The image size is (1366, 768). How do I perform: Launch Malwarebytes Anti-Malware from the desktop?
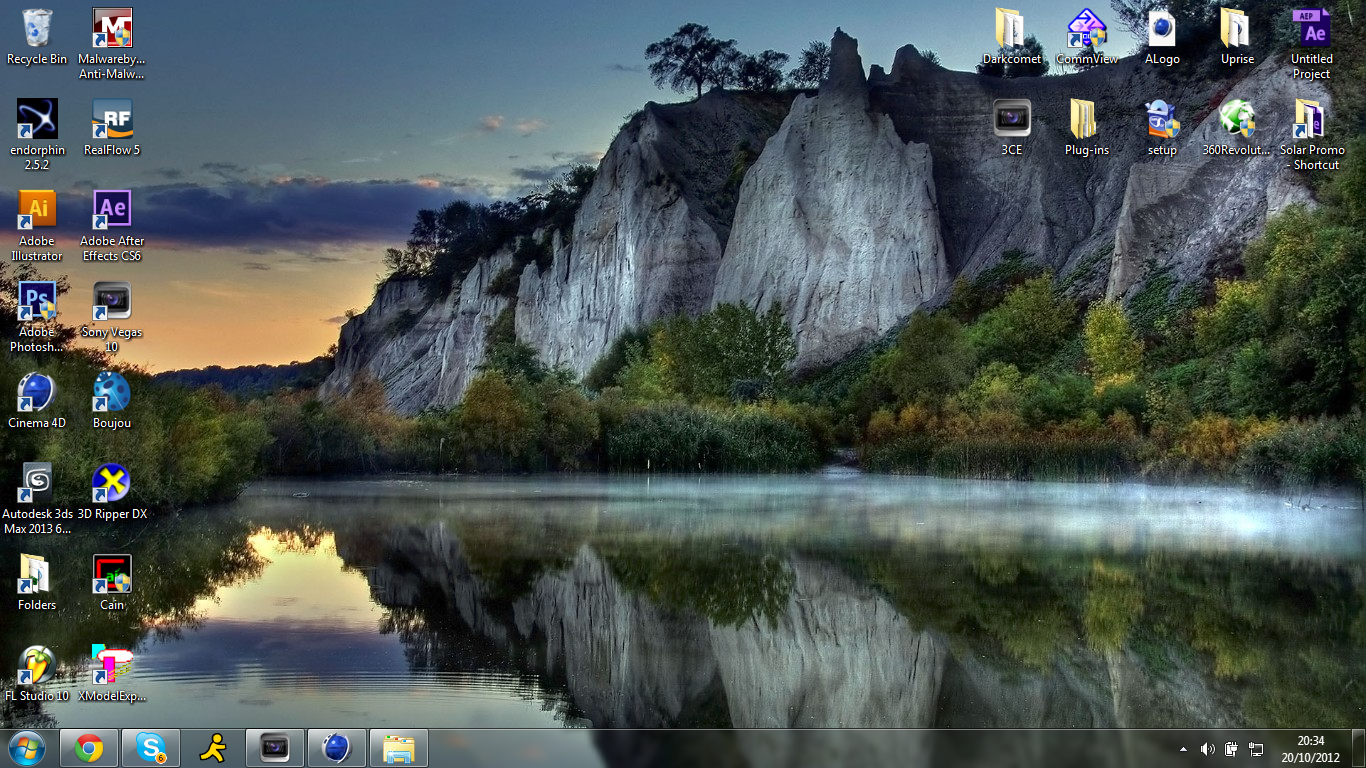click(112, 44)
